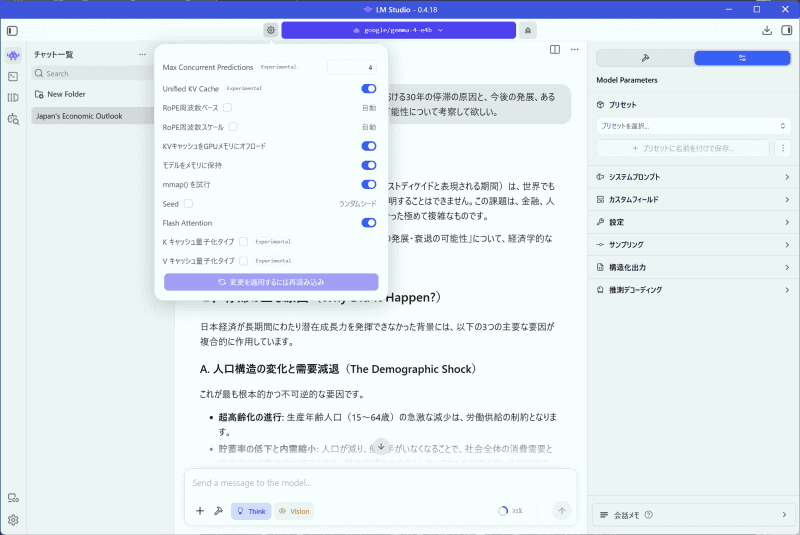
Task: Expand the カスタムフィールド section
Action: pos(693,199)
